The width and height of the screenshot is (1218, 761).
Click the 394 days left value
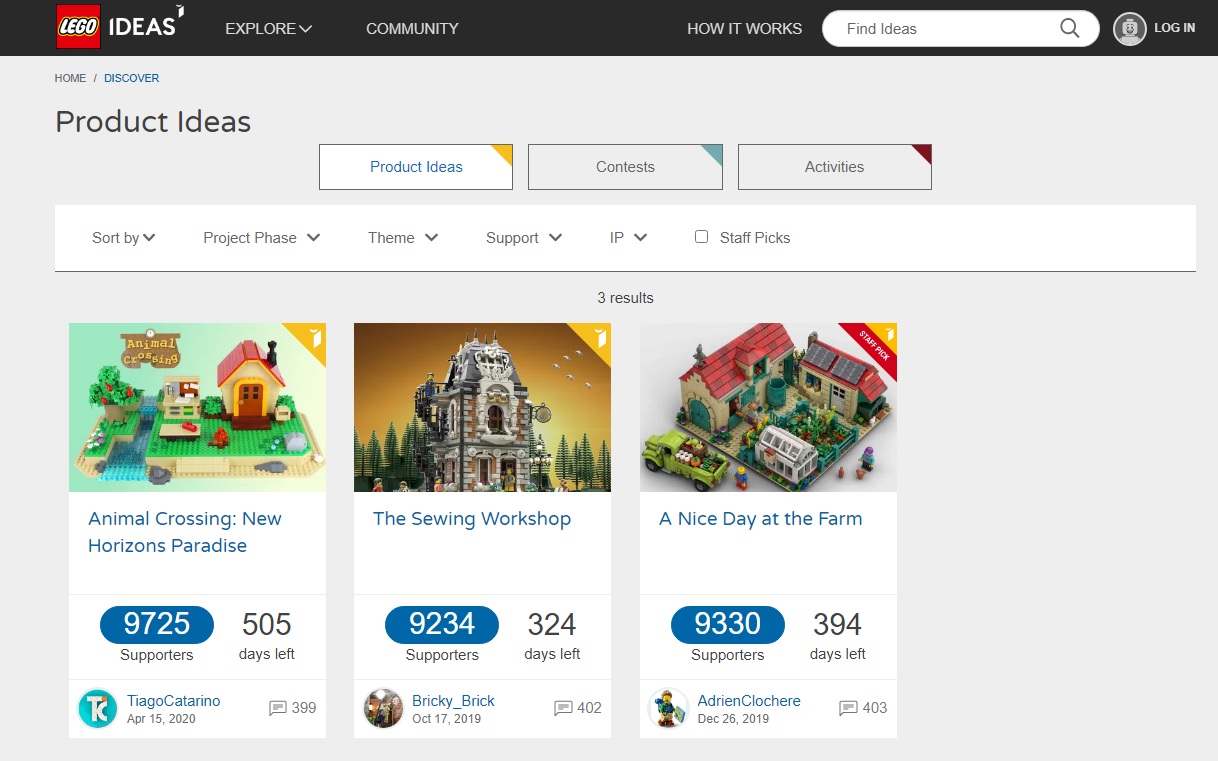(838, 625)
